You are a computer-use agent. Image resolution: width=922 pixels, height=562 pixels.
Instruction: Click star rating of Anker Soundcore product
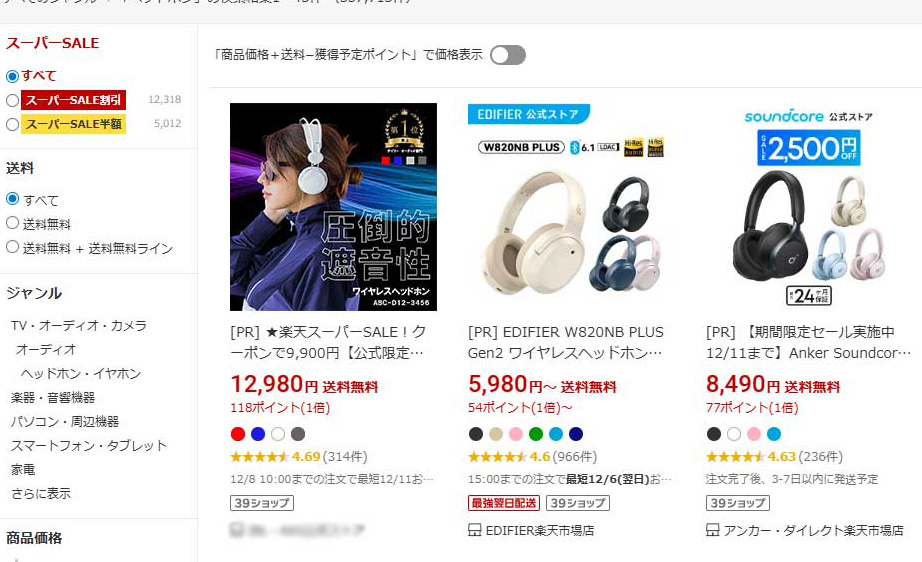point(735,457)
